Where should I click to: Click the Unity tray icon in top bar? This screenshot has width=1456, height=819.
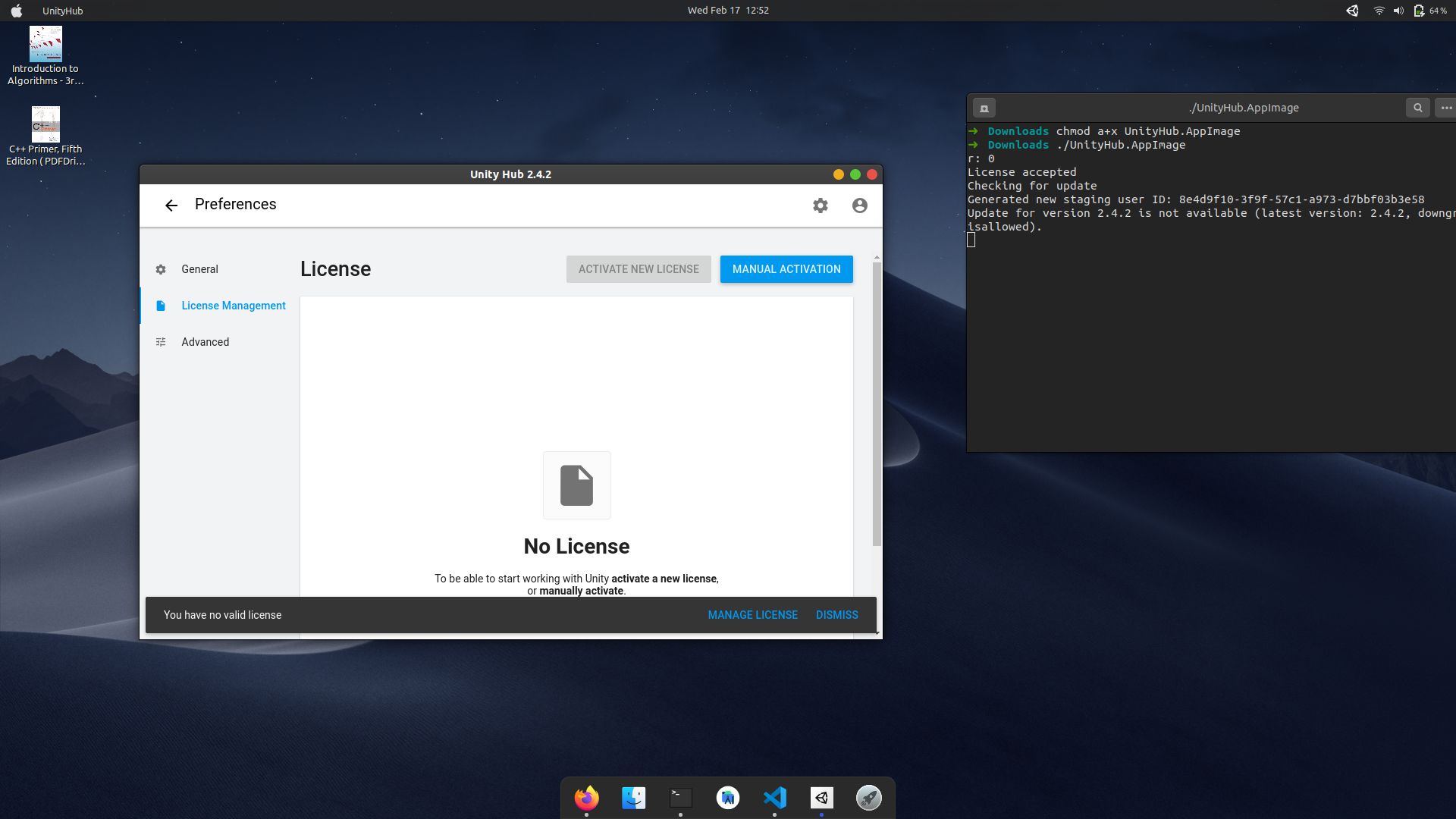[1352, 11]
